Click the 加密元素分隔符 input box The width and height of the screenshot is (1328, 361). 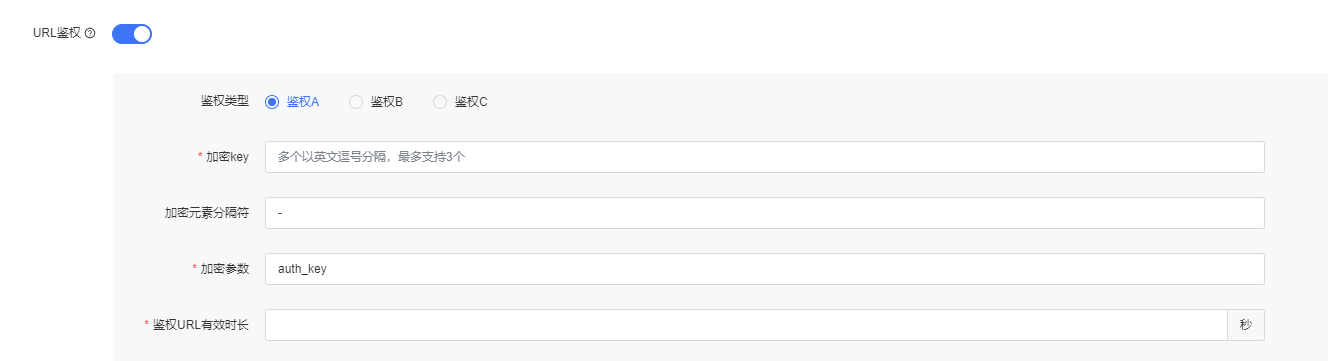(x=765, y=213)
